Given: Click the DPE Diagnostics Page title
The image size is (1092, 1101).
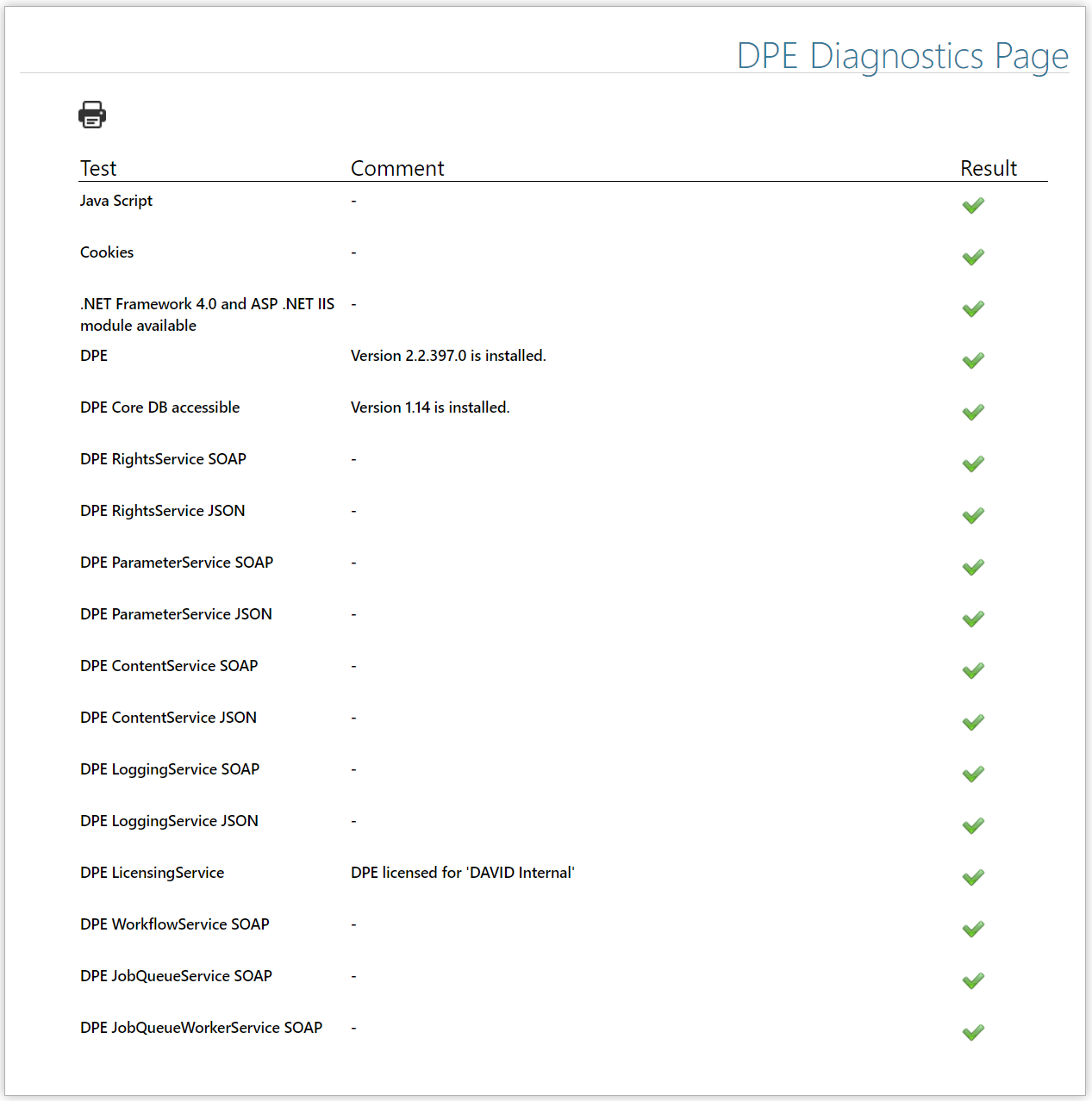Looking at the screenshot, I should (902, 56).
